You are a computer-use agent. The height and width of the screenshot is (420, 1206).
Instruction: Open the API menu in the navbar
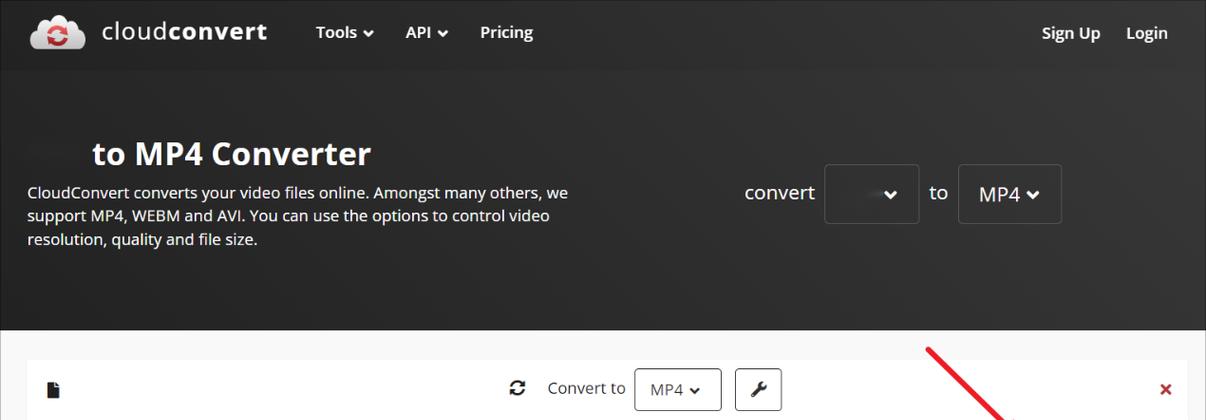tap(427, 32)
